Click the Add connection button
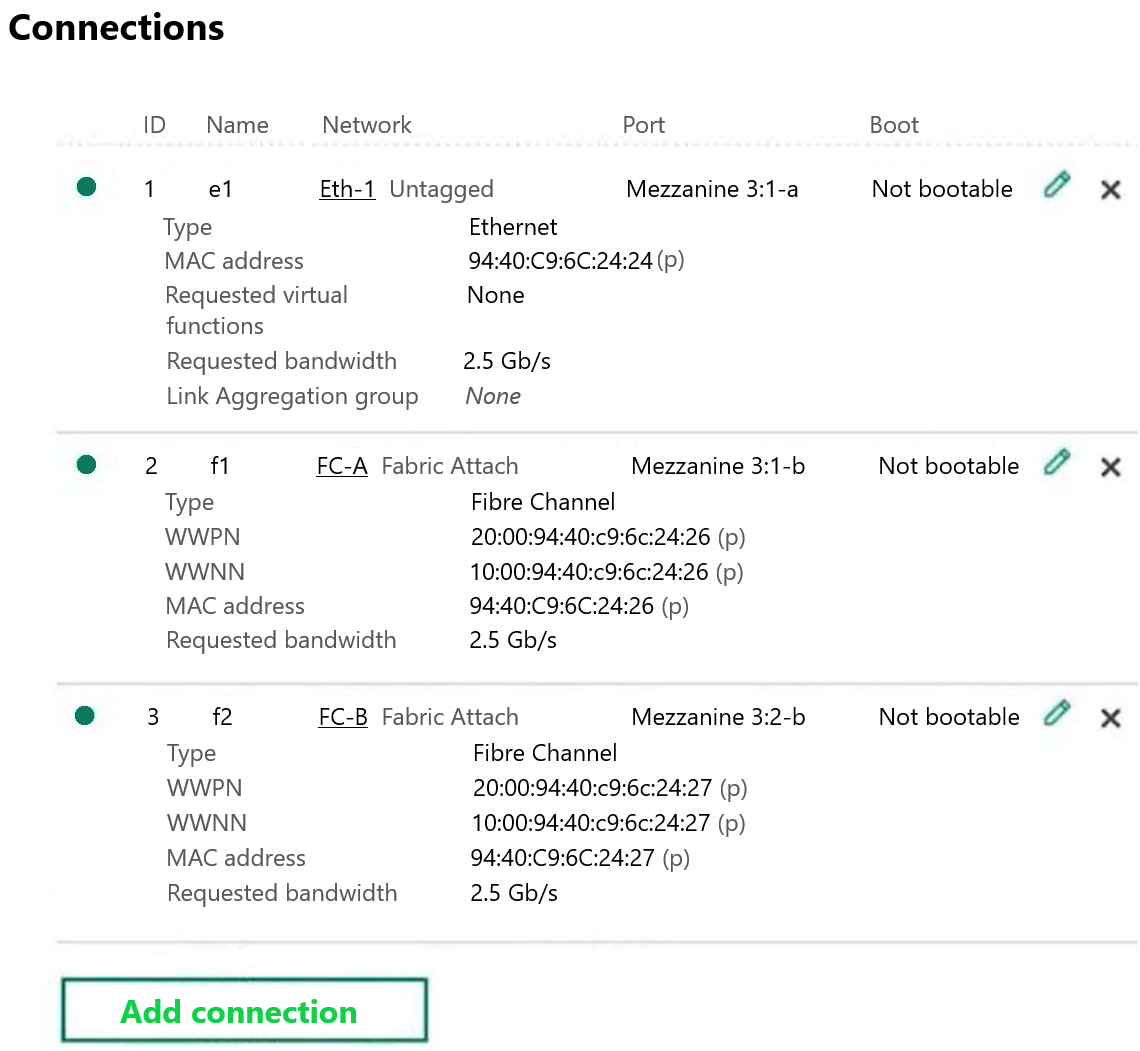The height and width of the screenshot is (1051, 1140). 244,1011
